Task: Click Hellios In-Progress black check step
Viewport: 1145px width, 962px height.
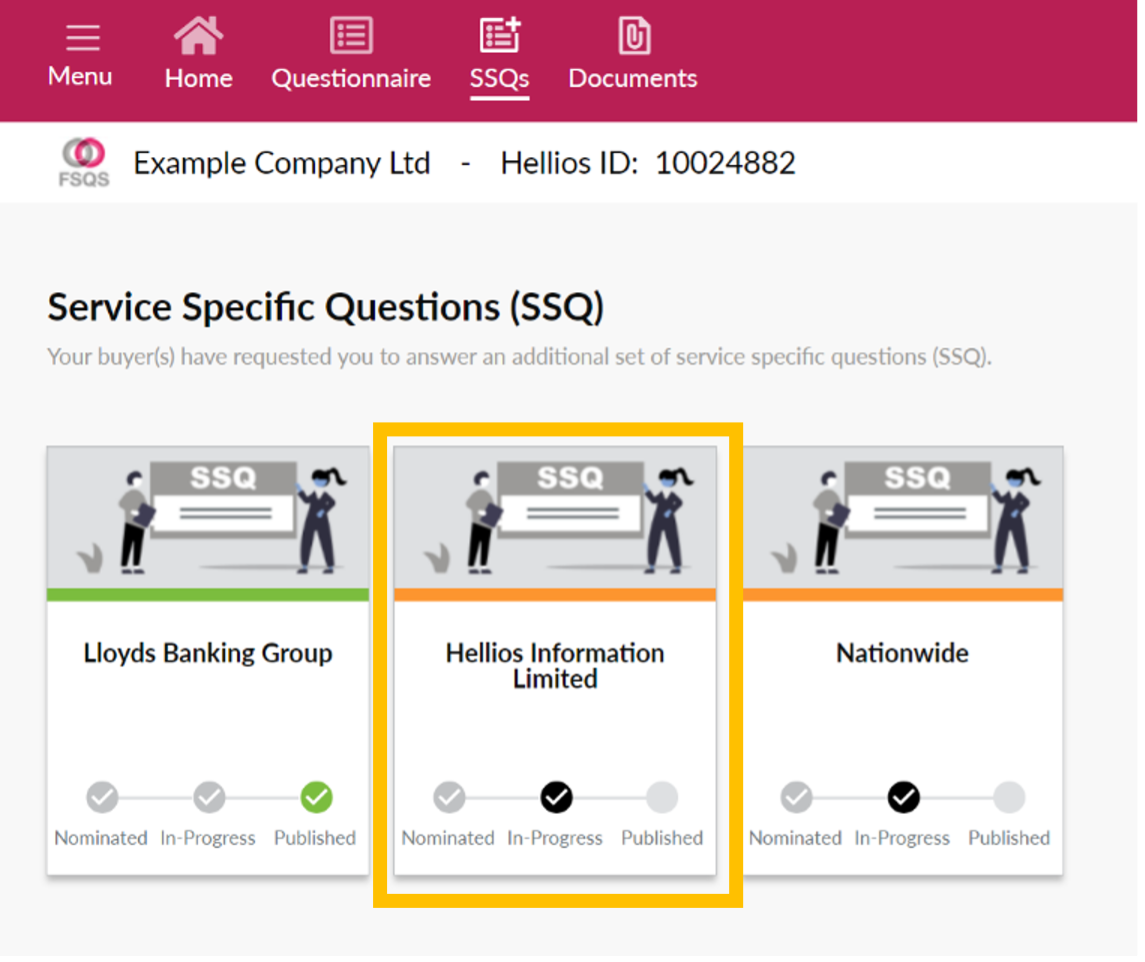Action: pos(556,797)
